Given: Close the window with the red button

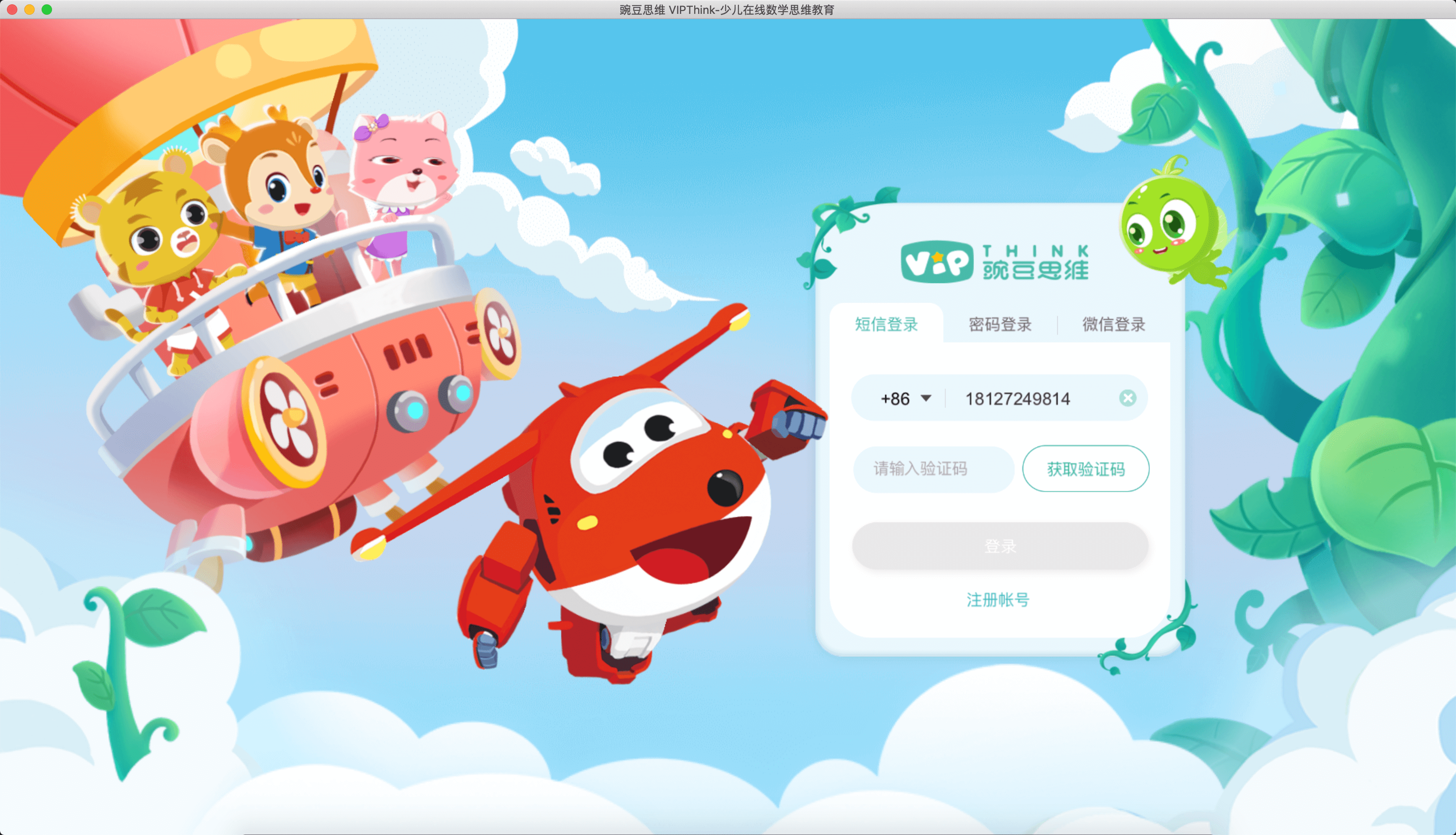Looking at the screenshot, I should coord(12,9).
